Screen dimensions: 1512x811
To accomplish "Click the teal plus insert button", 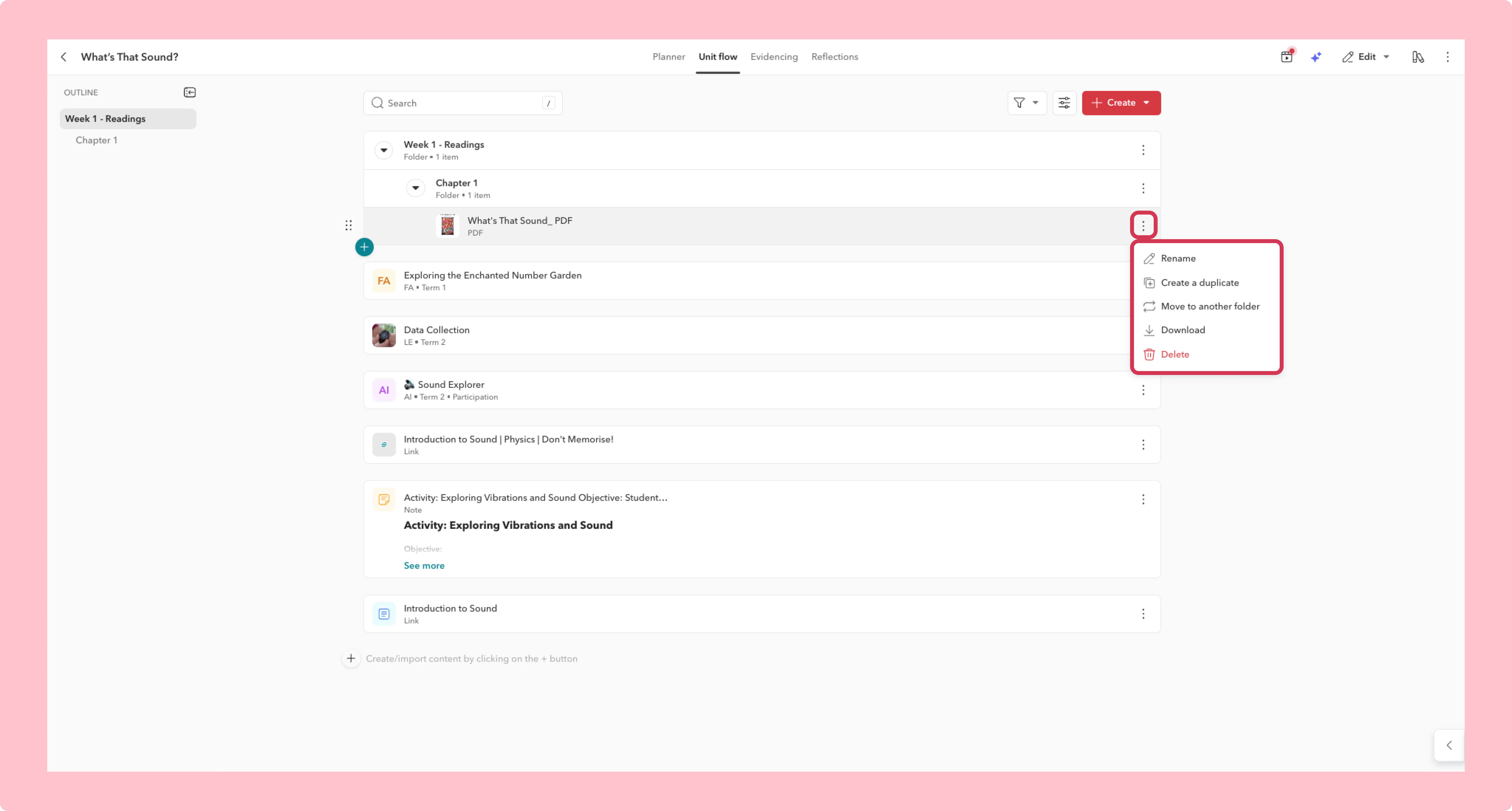I will pos(364,247).
